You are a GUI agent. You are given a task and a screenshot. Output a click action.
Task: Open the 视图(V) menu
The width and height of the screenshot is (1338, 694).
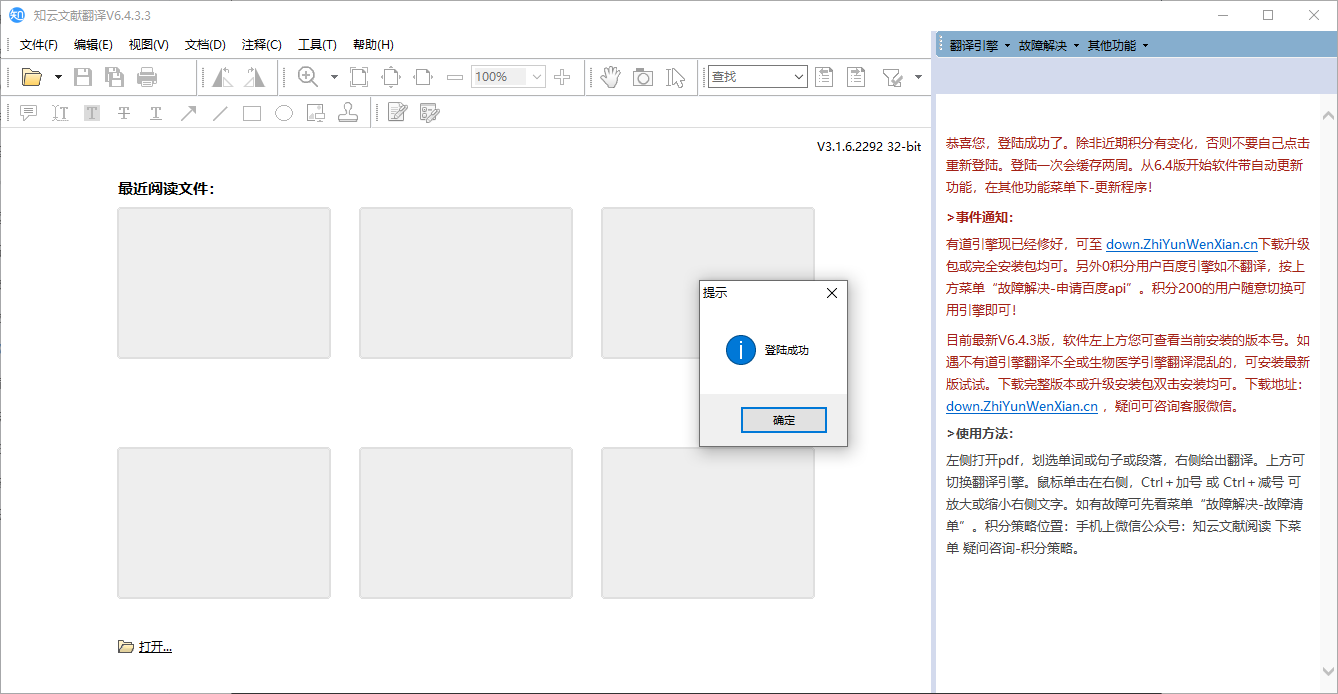coord(148,45)
